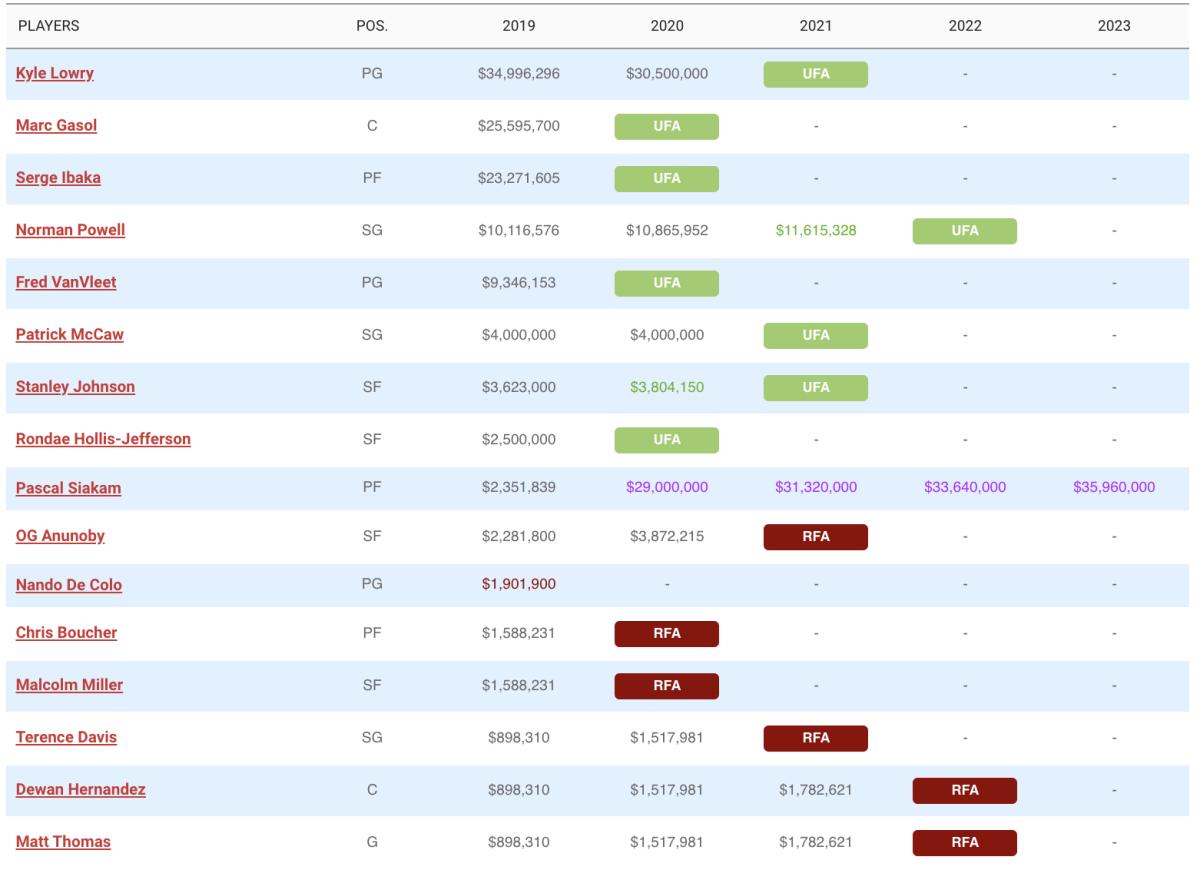Select the 2023 column header
1200x870 pixels.
(1113, 26)
